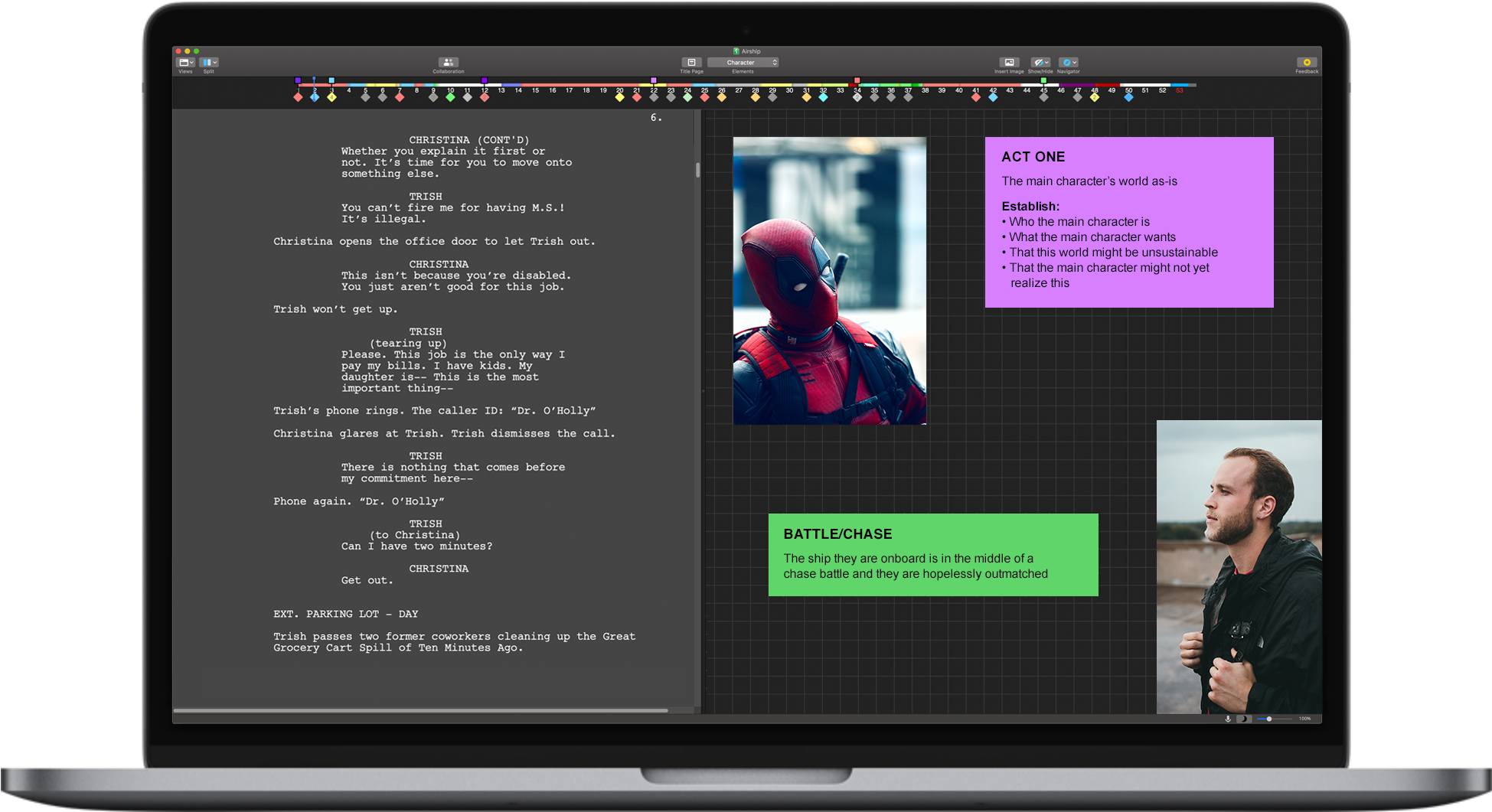Select the green BATTLE/CHASE note card
1492x812 pixels.
[x=932, y=555]
